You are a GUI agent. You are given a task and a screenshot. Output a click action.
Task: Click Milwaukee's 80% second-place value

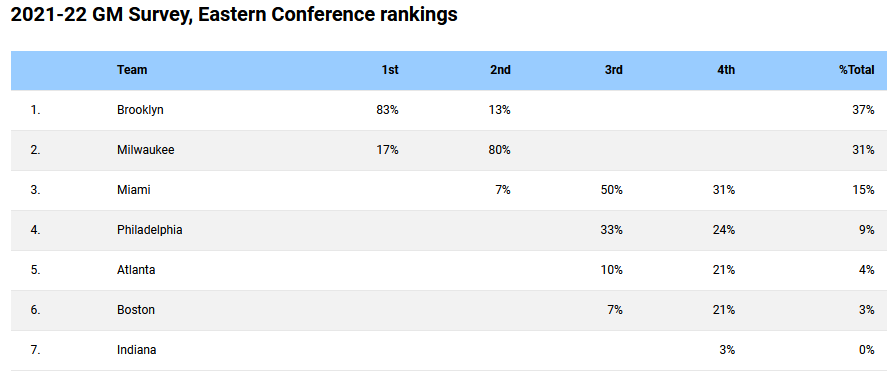click(499, 150)
